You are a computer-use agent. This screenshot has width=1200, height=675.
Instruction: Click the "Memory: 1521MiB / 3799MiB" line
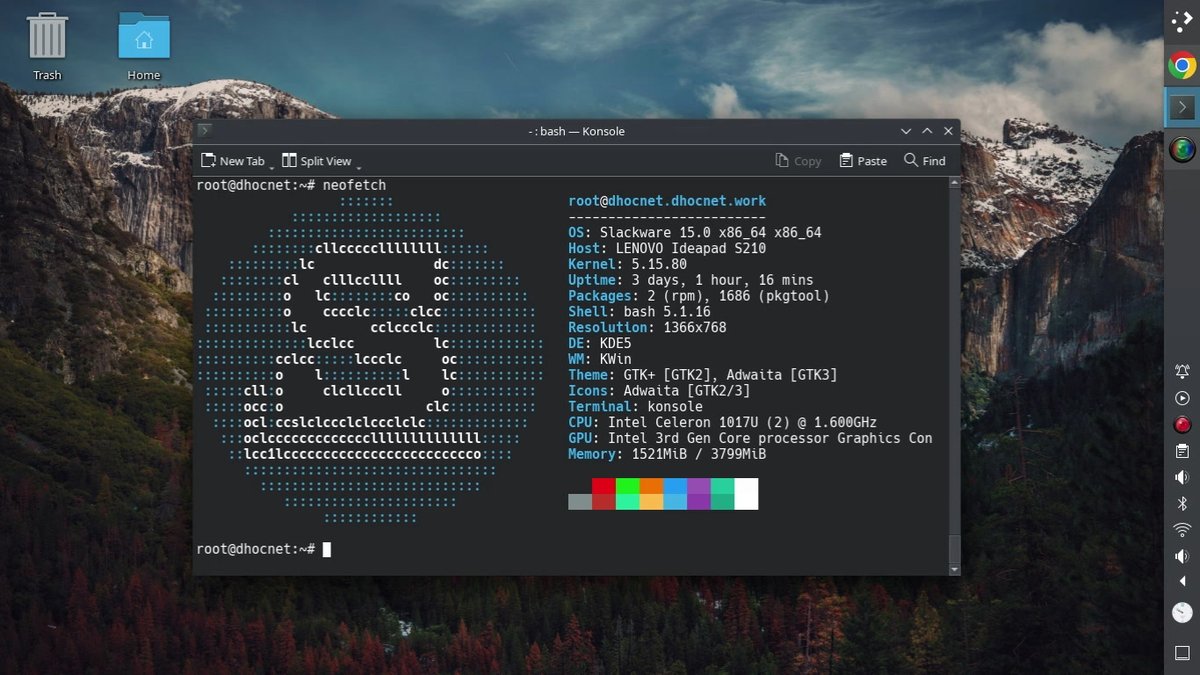click(667, 454)
